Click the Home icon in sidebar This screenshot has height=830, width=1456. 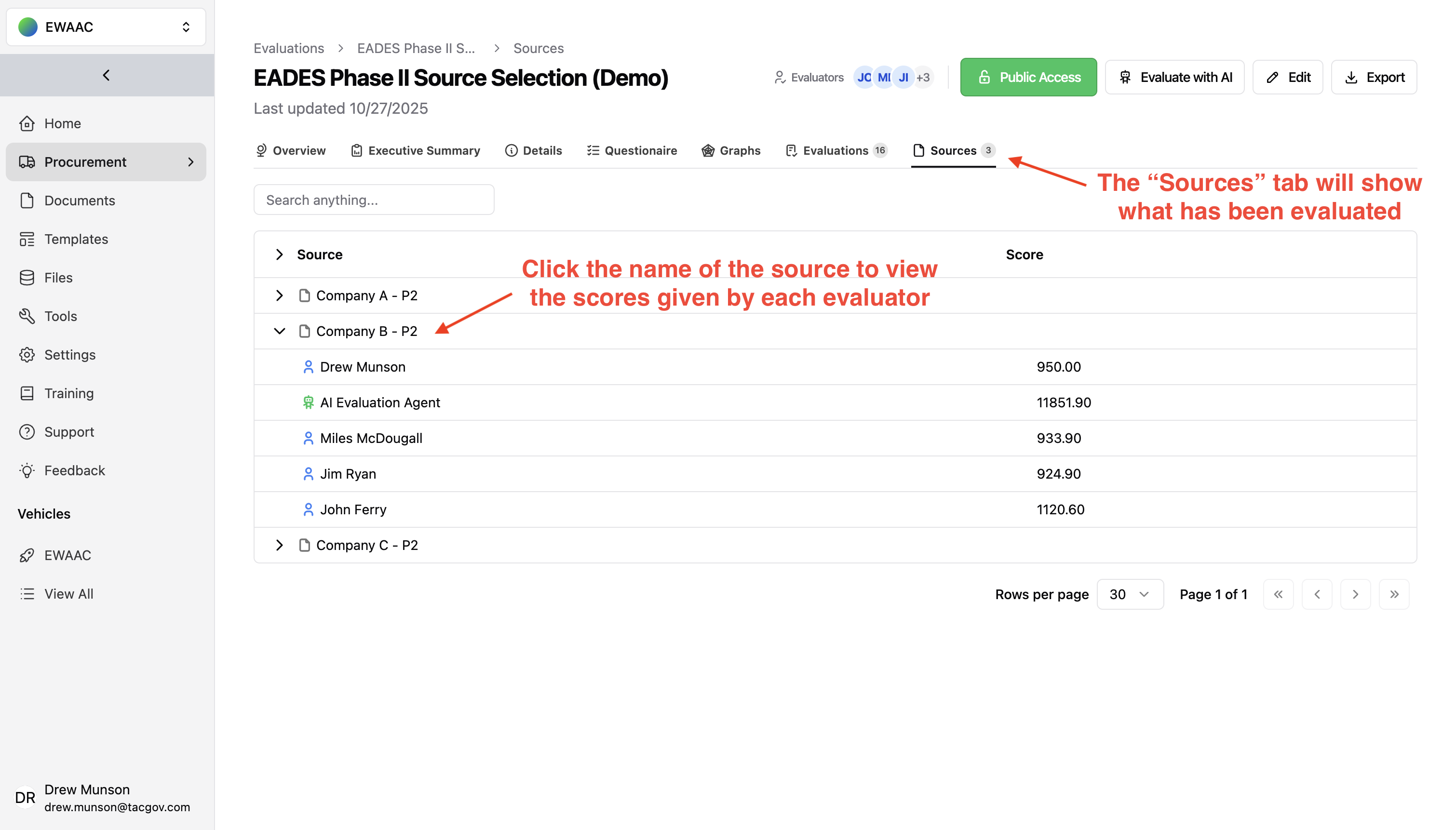[x=27, y=124]
